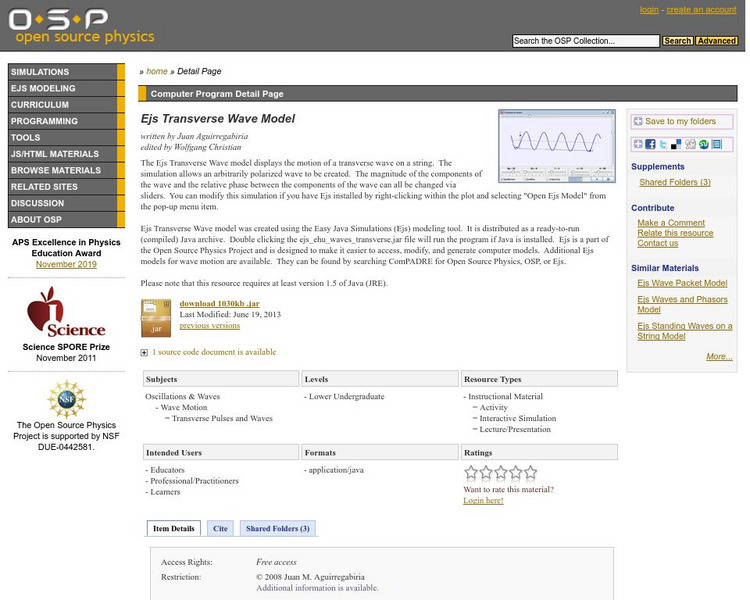The width and height of the screenshot is (750, 600).
Task: Click the NSF logo
Action: (66, 399)
